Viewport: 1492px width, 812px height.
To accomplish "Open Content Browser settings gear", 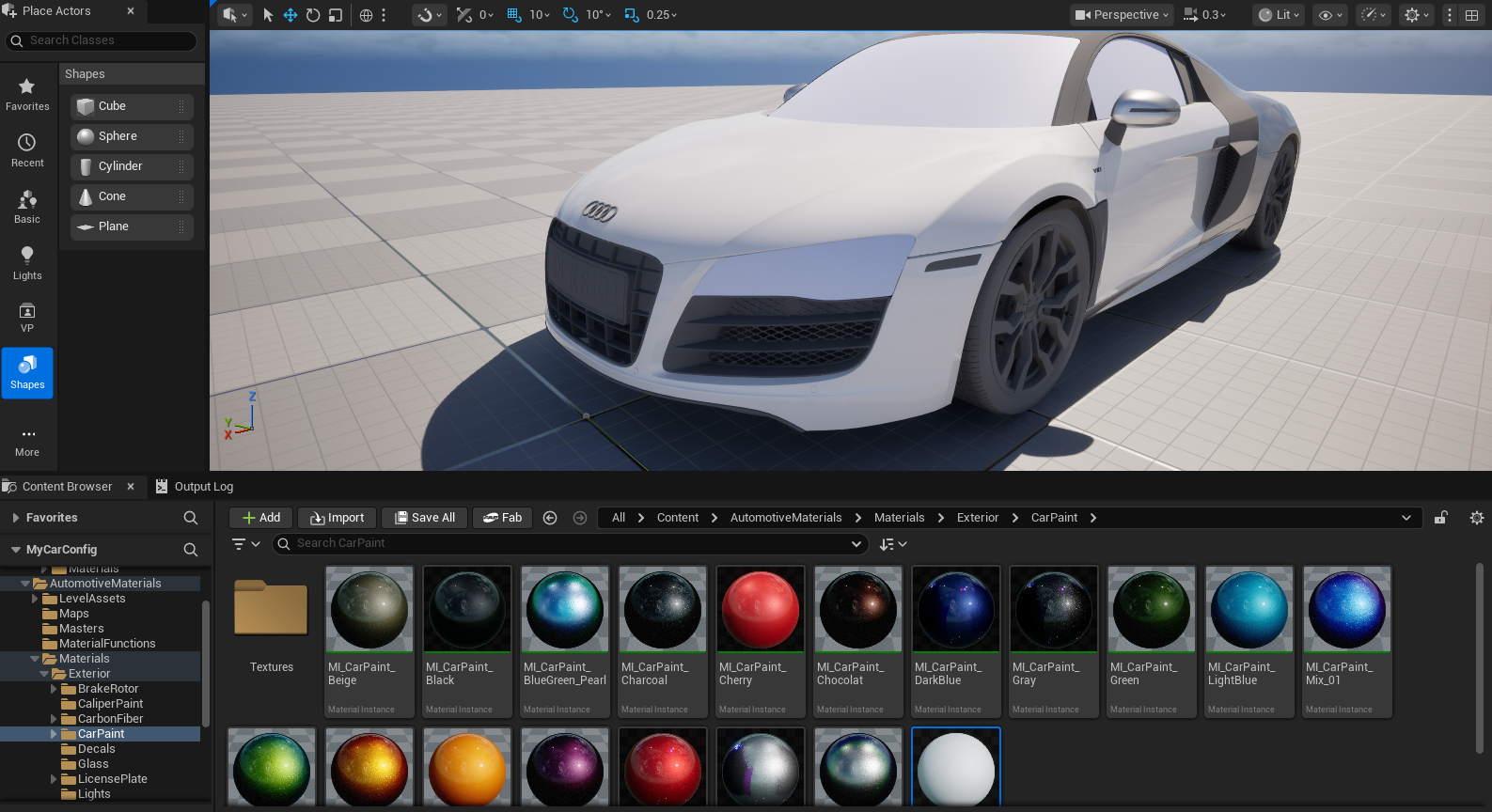I will coord(1477,518).
